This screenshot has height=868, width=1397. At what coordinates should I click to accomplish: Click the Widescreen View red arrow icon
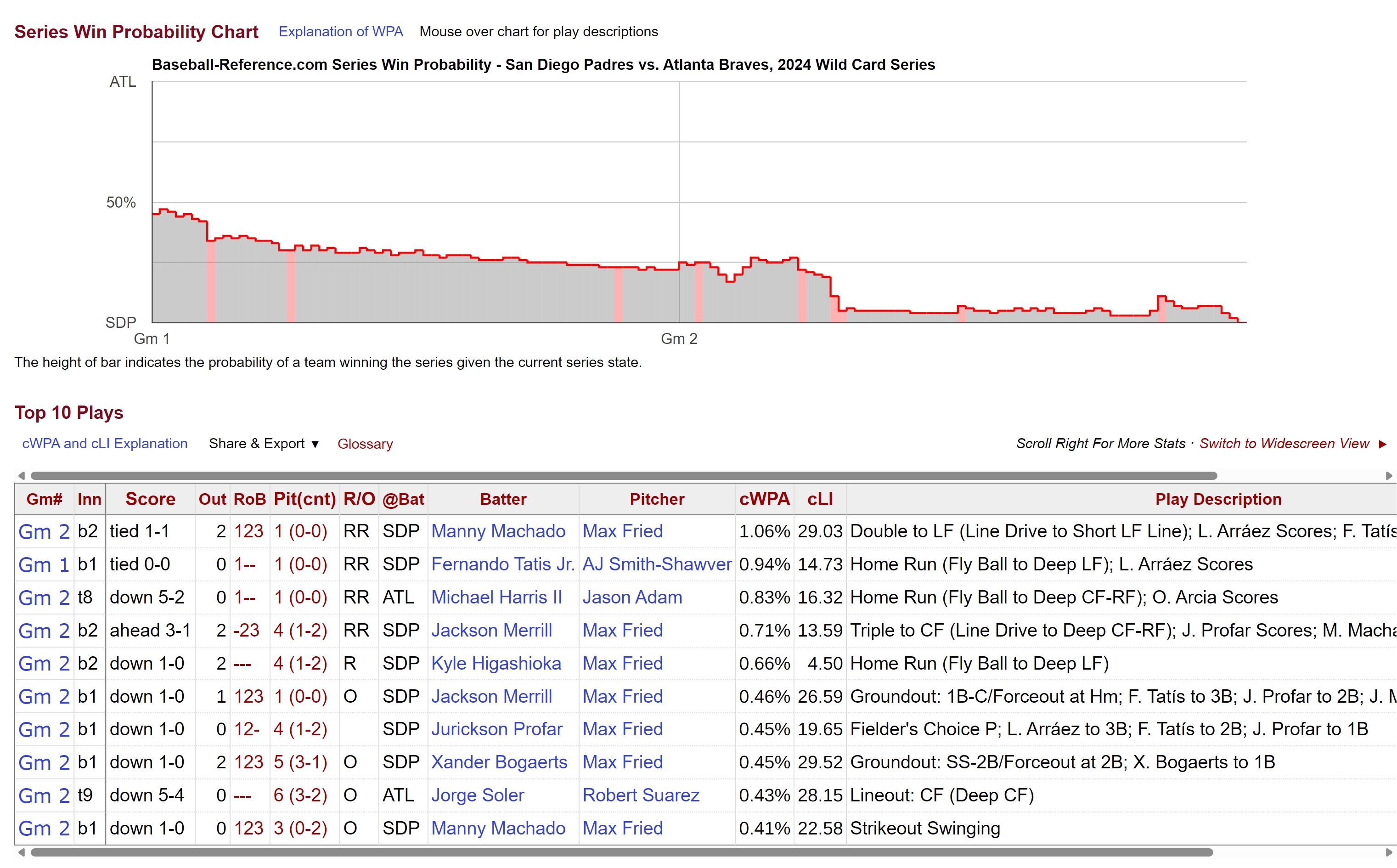[1383, 444]
